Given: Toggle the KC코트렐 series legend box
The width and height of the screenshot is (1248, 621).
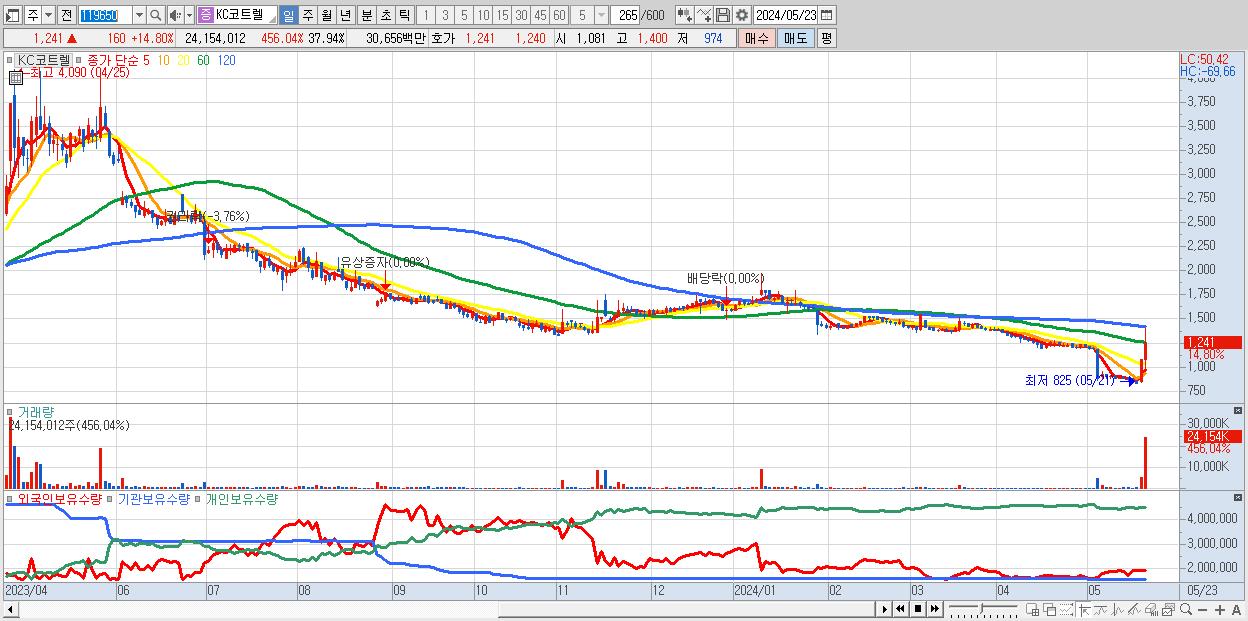Looking at the screenshot, I should coord(12,60).
